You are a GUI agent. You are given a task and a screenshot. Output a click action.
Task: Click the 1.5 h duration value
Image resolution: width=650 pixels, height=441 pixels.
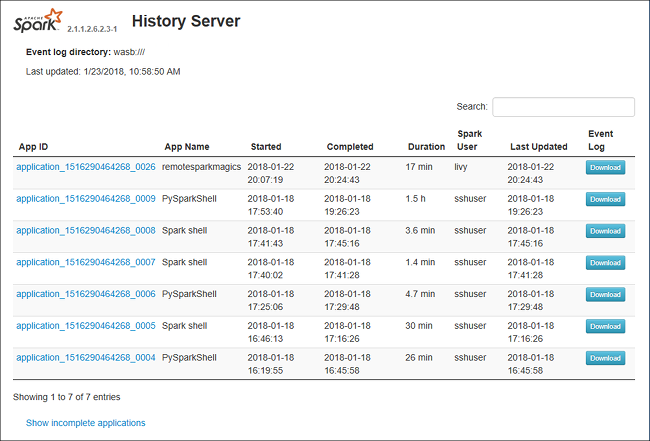(x=415, y=199)
